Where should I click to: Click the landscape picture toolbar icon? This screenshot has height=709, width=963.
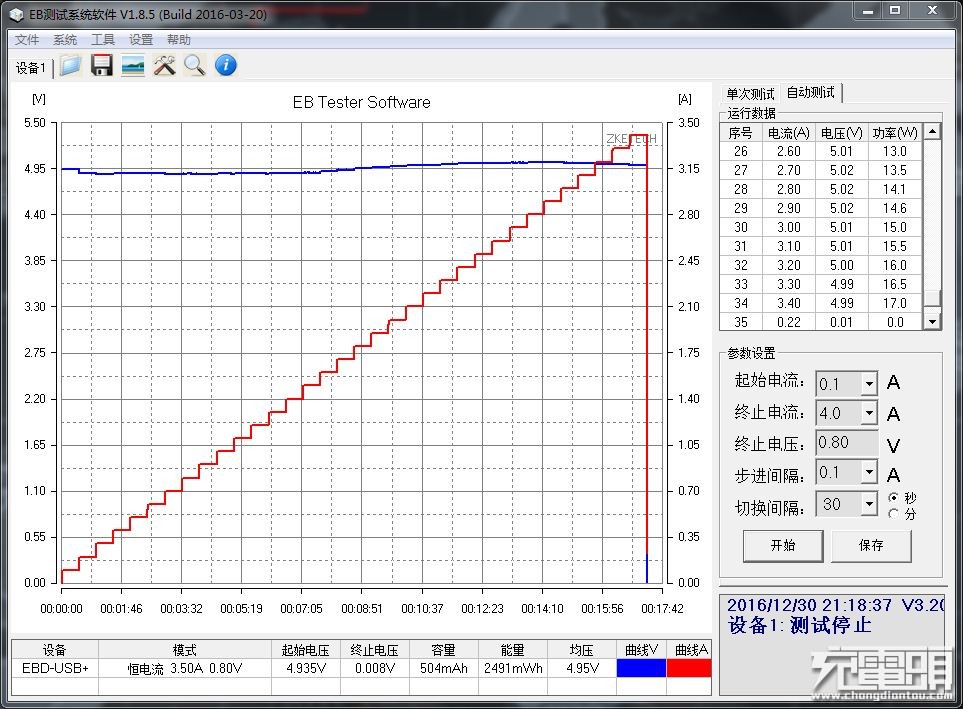(133, 66)
